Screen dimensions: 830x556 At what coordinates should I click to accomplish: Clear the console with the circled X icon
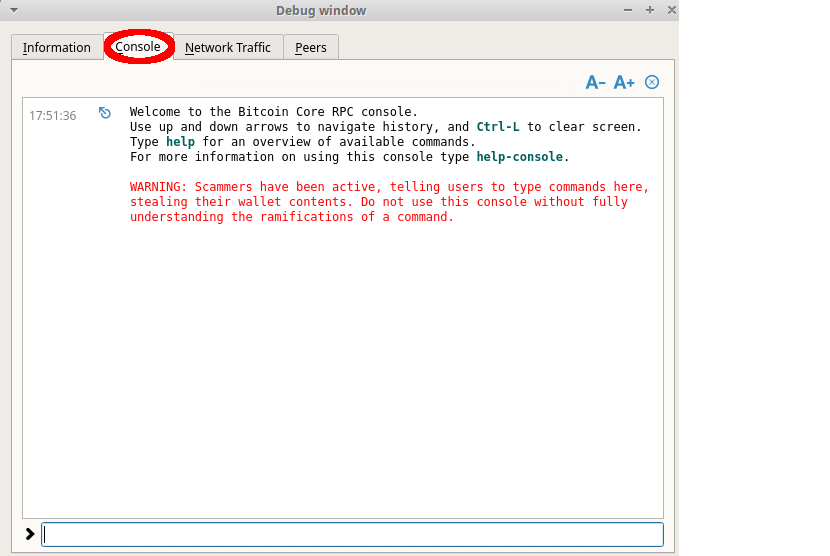652,82
